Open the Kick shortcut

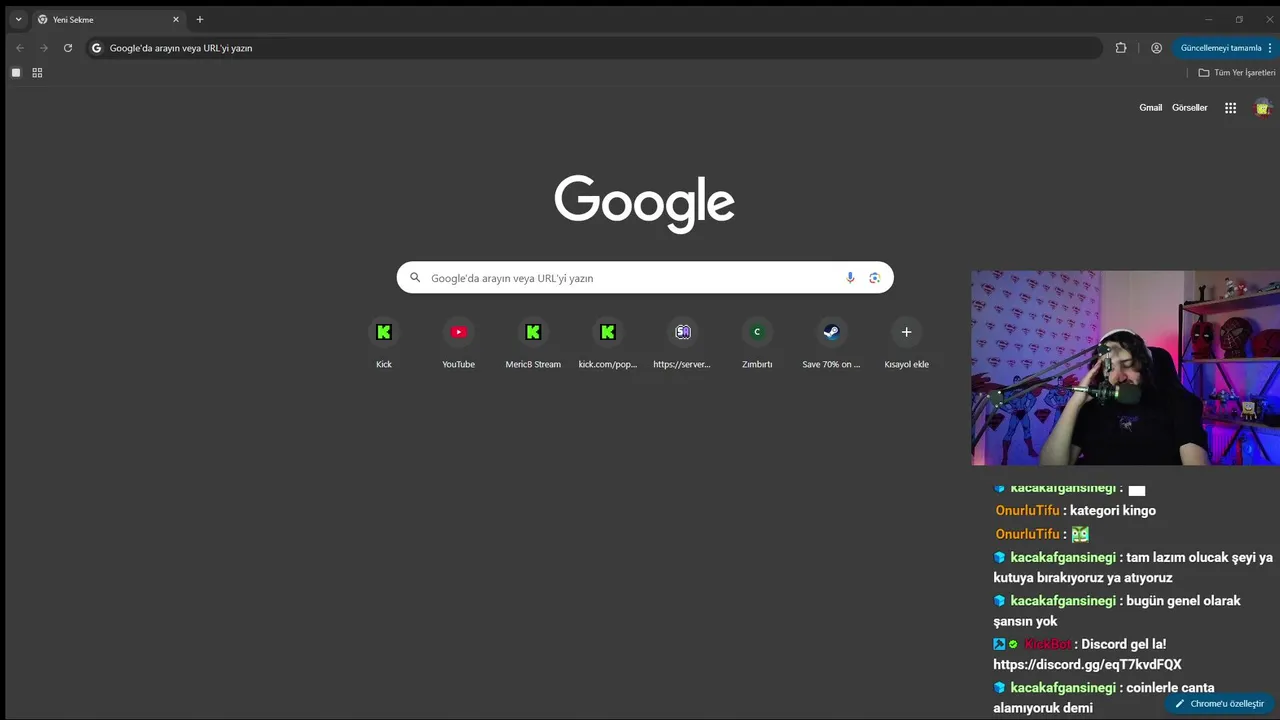384,343
